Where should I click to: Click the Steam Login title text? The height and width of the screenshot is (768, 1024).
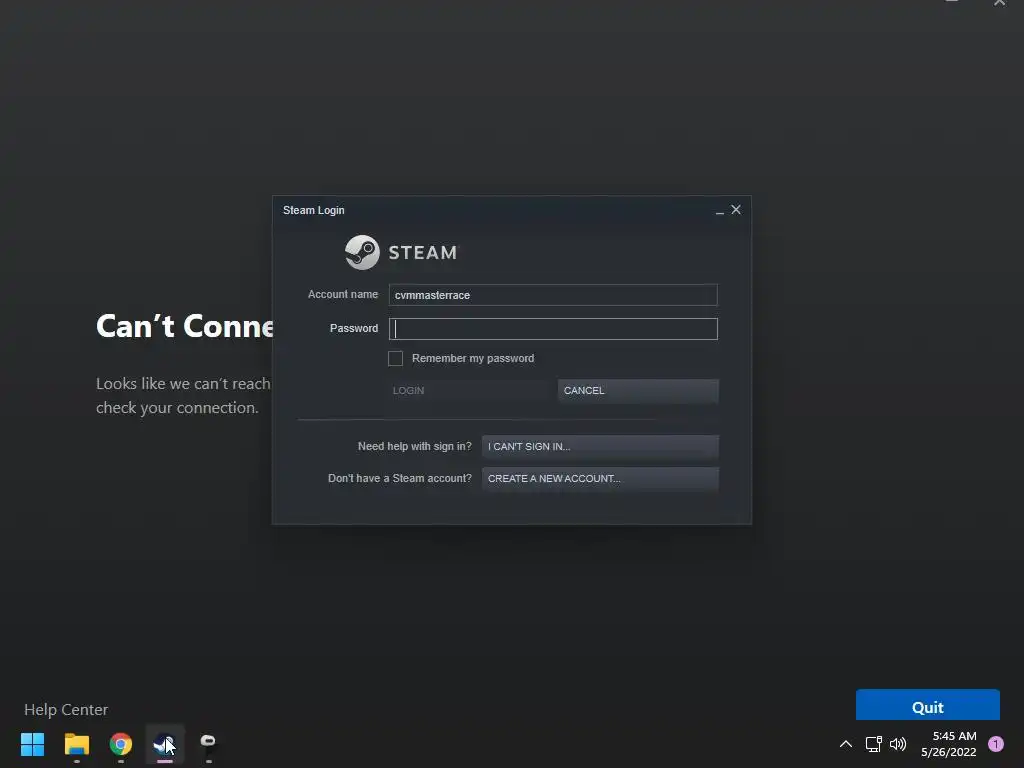point(313,210)
